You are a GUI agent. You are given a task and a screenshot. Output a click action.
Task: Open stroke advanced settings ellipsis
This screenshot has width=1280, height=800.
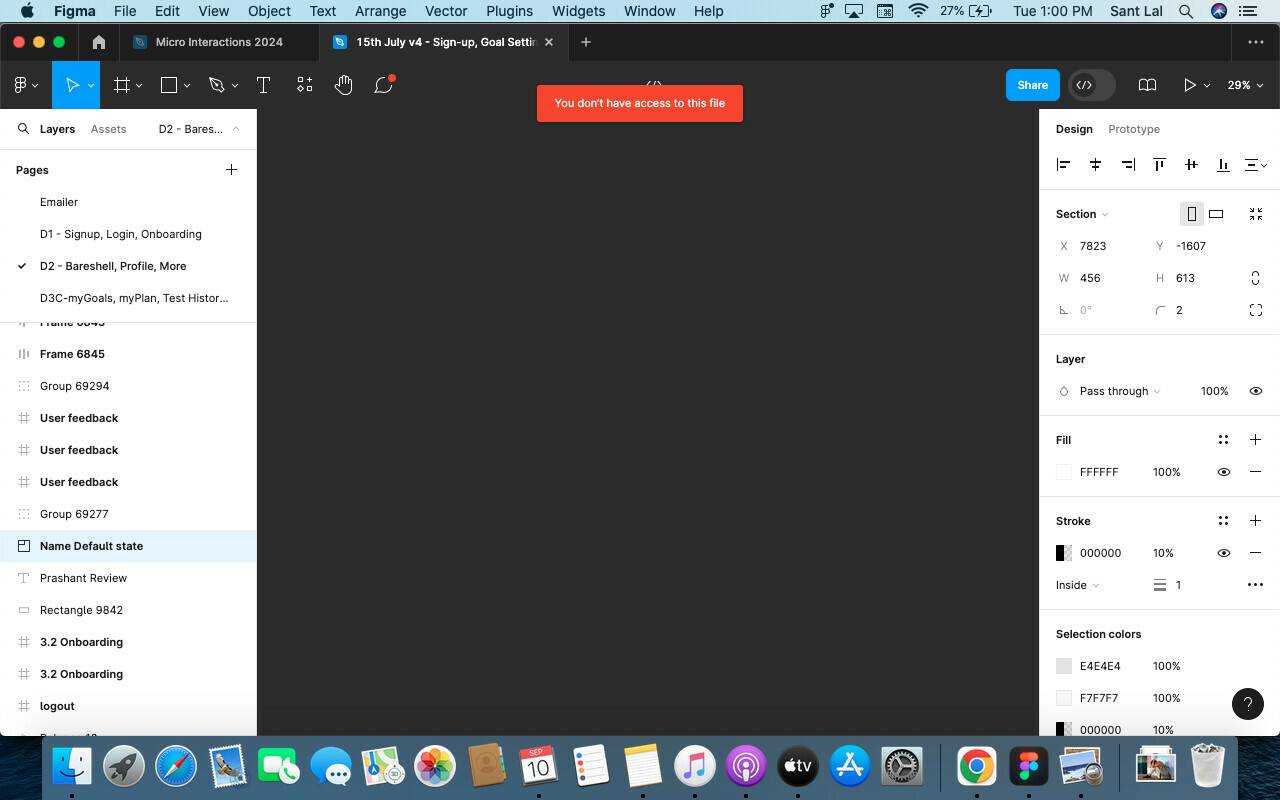1255,585
